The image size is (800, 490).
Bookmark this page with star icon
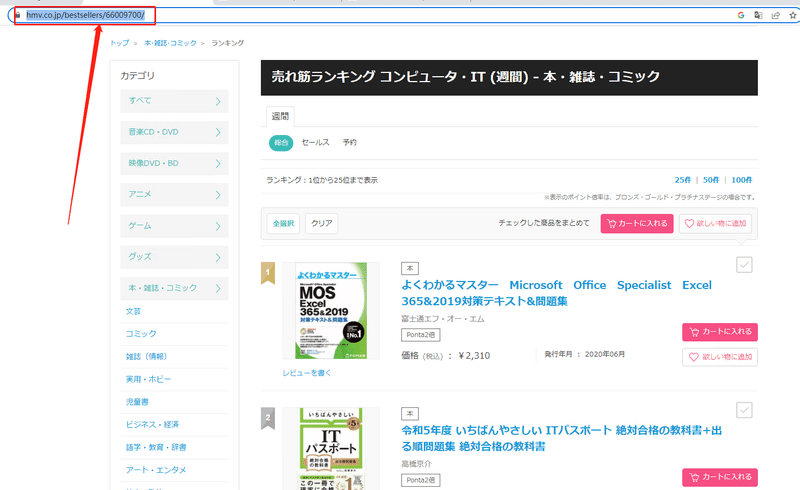(793, 15)
